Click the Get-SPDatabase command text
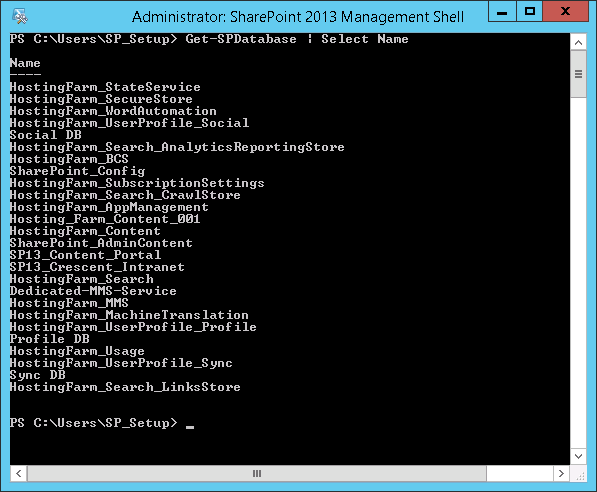The width and height of the screenshot is (597, 492). 241,39
